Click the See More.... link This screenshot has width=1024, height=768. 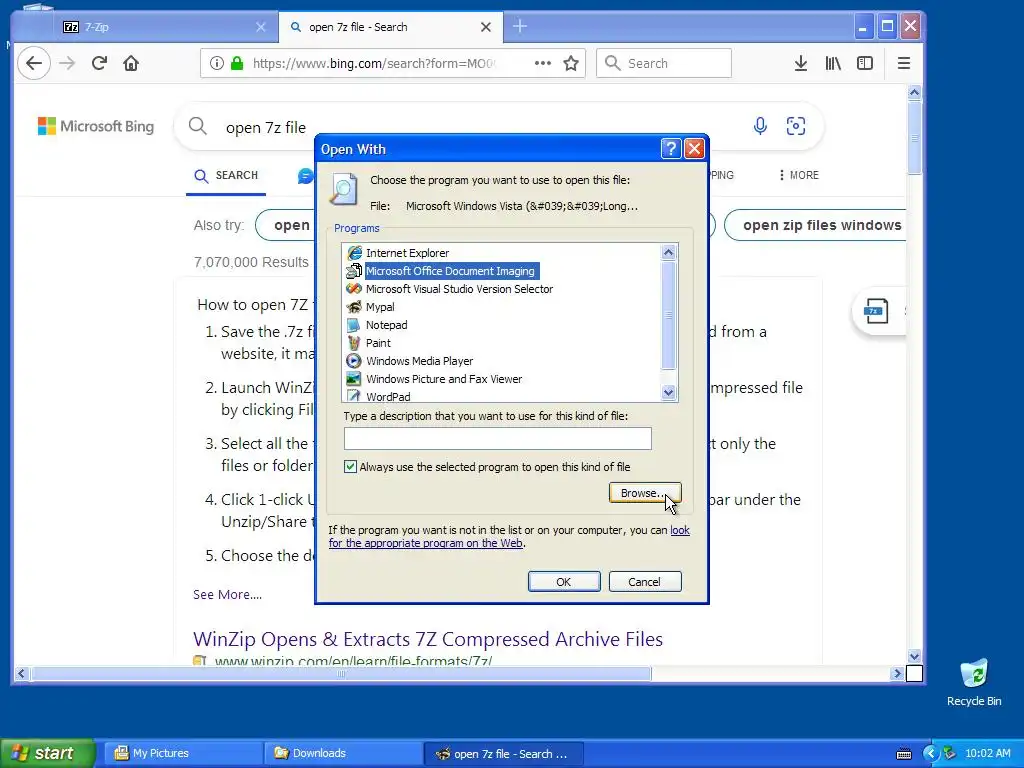227,594
